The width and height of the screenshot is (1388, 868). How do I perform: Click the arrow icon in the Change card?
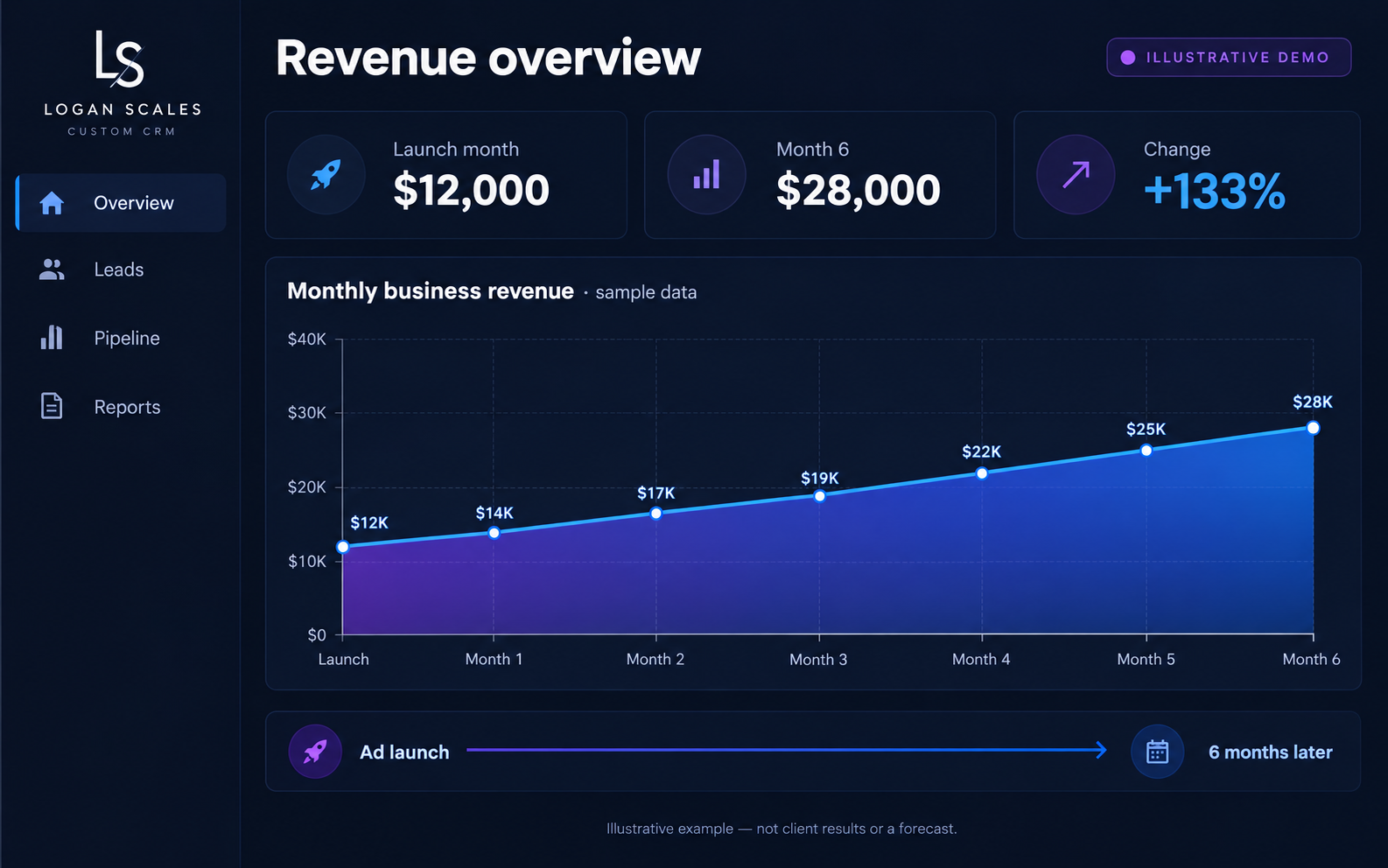point(1076,175)
